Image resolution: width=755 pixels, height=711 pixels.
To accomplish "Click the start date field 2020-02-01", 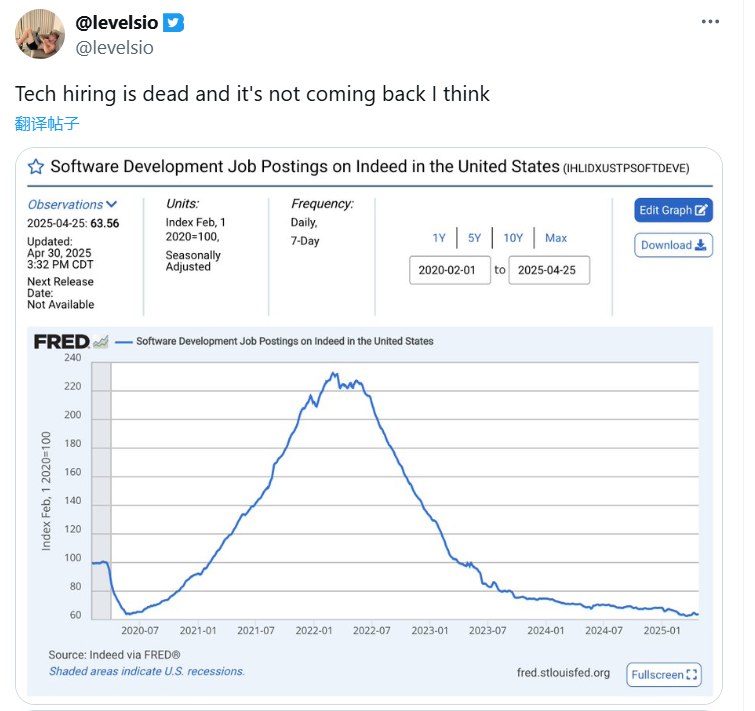I will [x=449, y=270].
